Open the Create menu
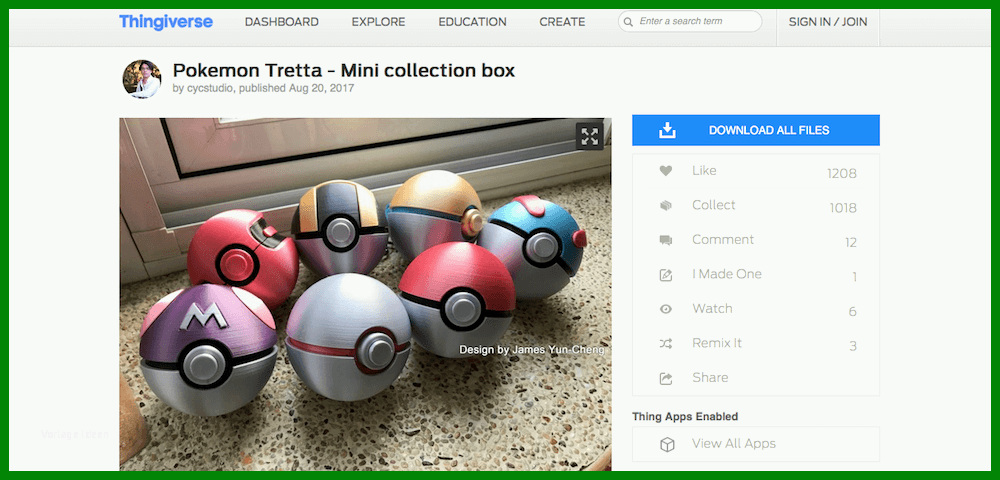 click(x=562, y=22)
